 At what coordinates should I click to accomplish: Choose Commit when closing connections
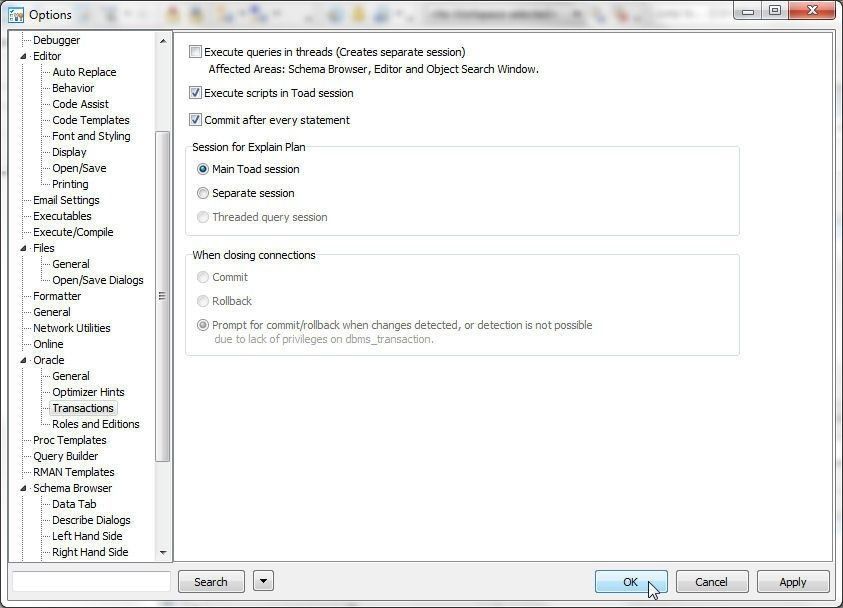[x=203, y=277]
